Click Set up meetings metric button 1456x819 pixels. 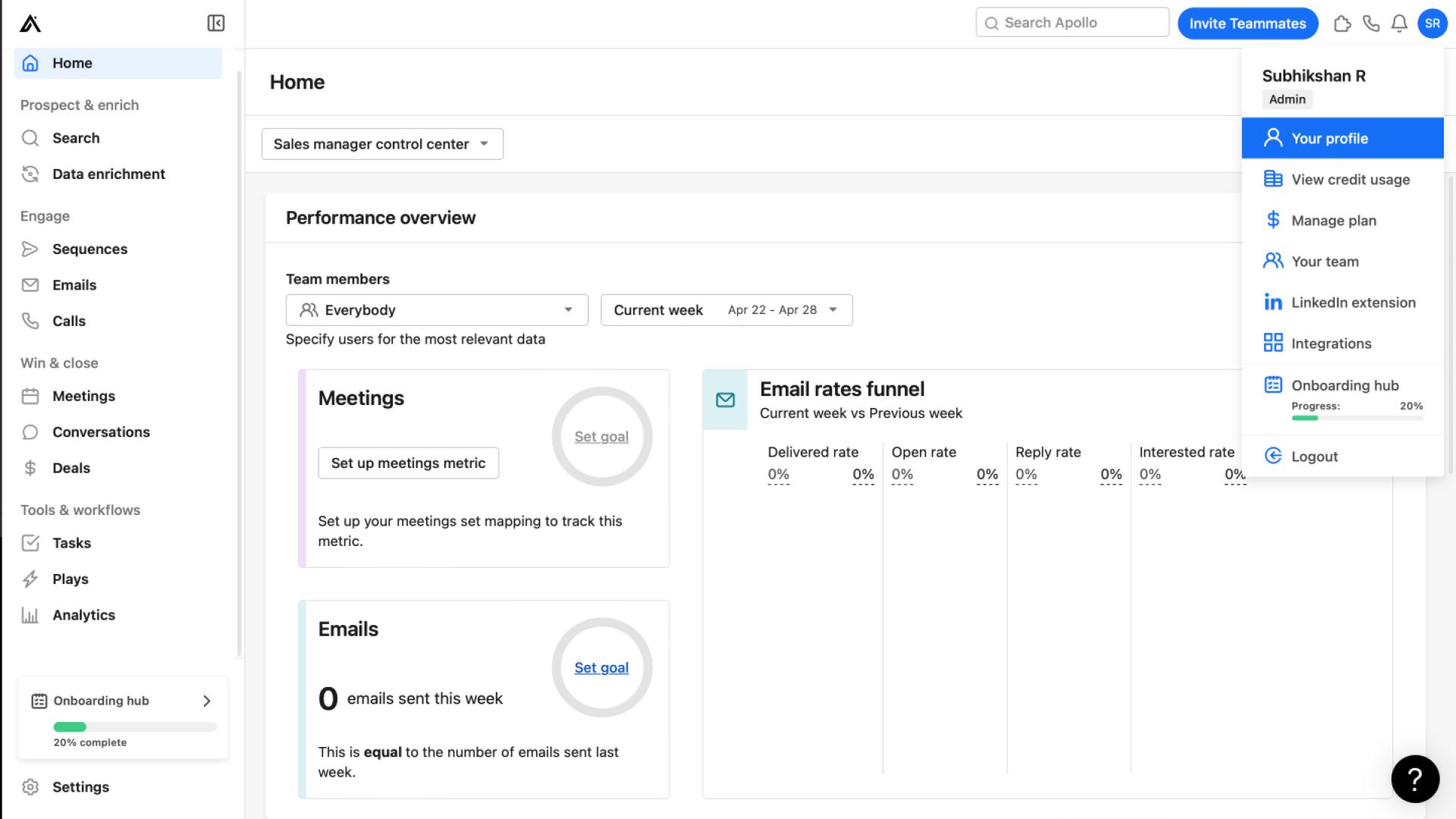click(x=408, y=462)
